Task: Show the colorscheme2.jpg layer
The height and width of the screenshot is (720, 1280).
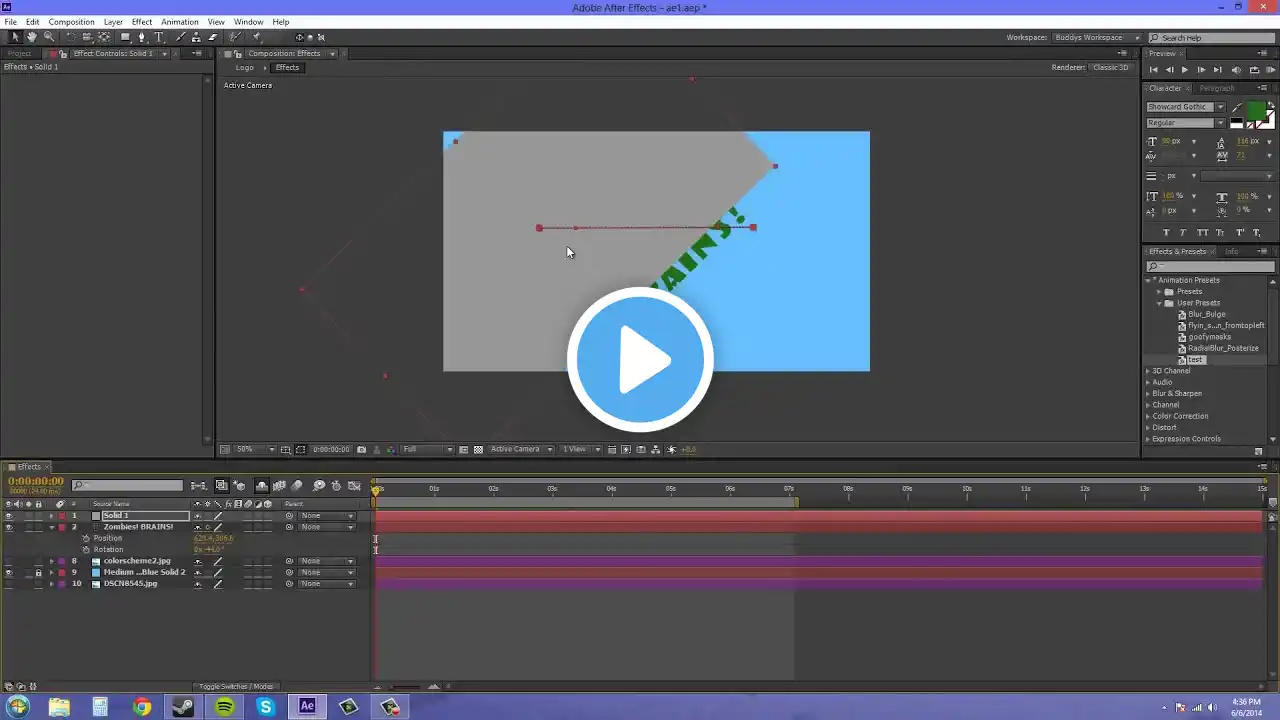Action: [x=9, y=561]
